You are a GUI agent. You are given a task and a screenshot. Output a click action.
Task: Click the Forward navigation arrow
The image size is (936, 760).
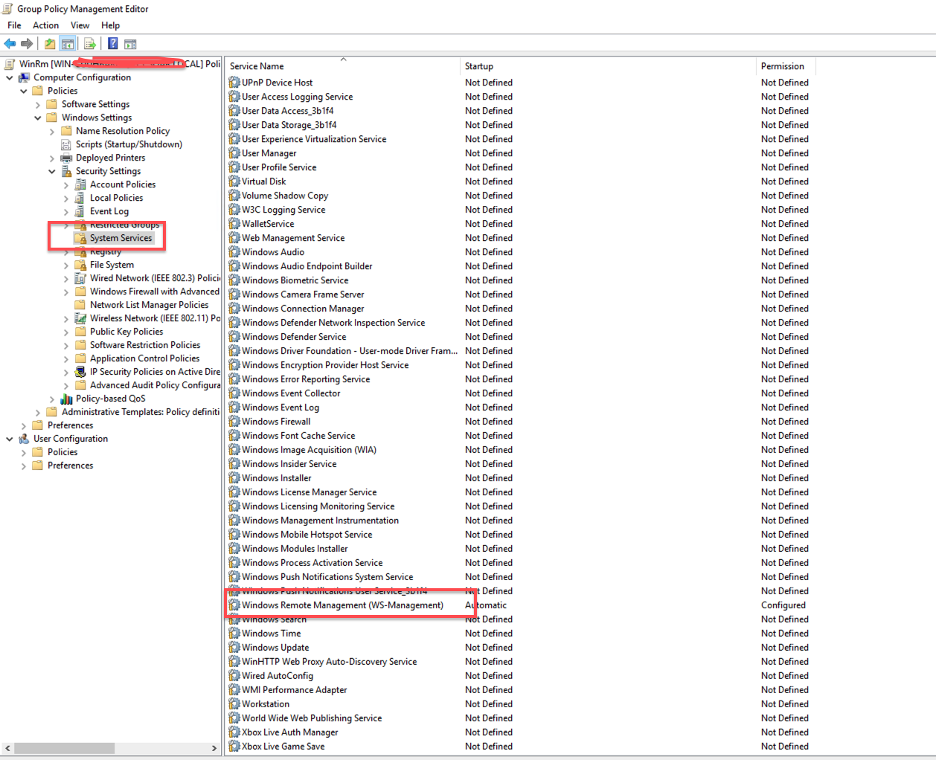[26, 43]
